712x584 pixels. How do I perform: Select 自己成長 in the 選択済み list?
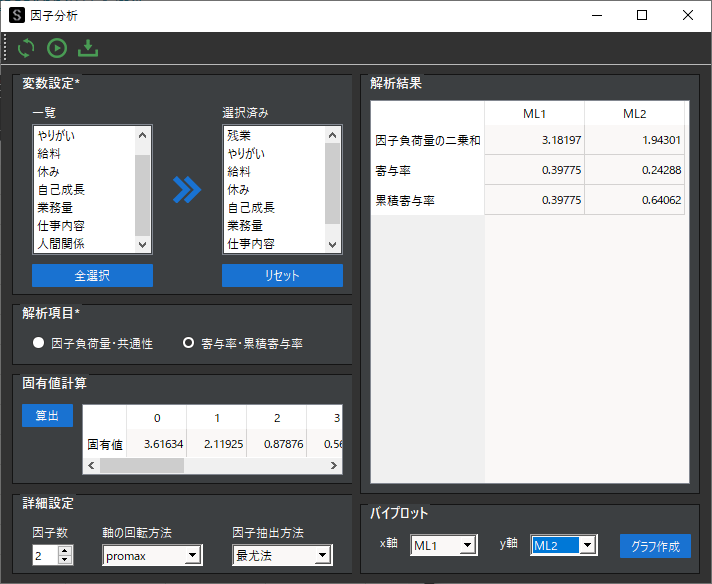point(275,208)
